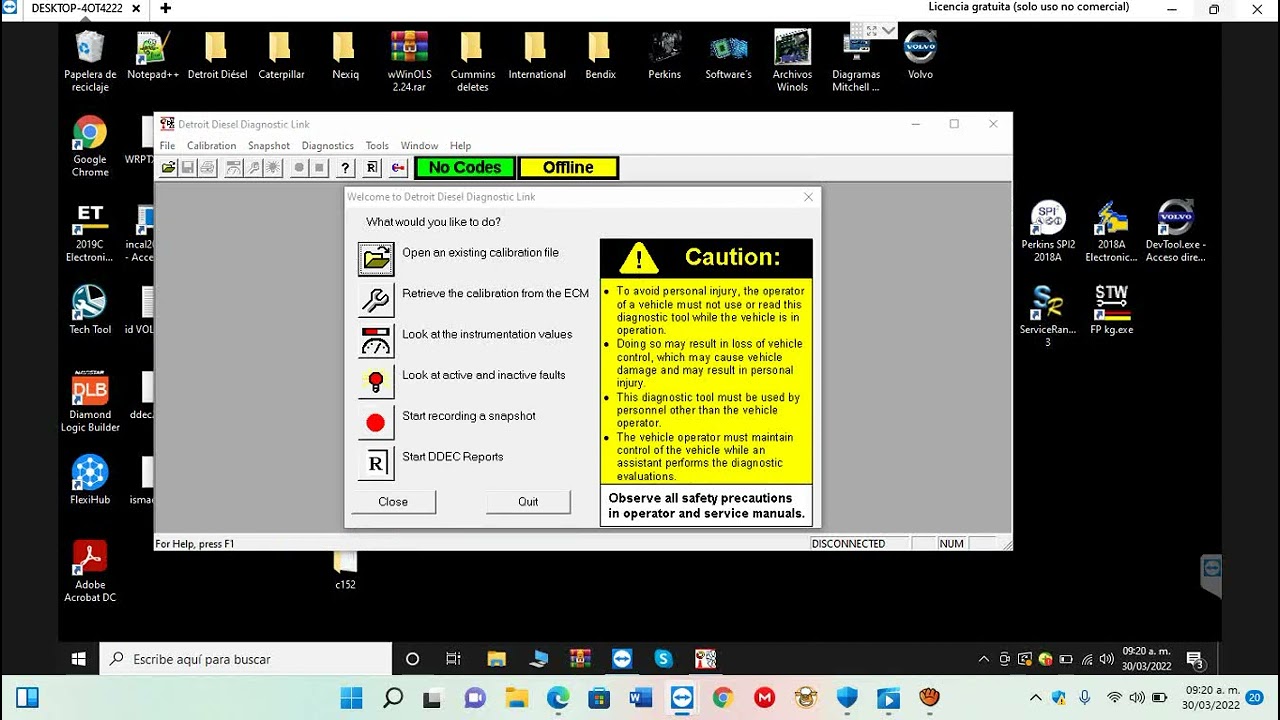
Task: Open the Nexiq desktop folder
Action: [345, 56]
